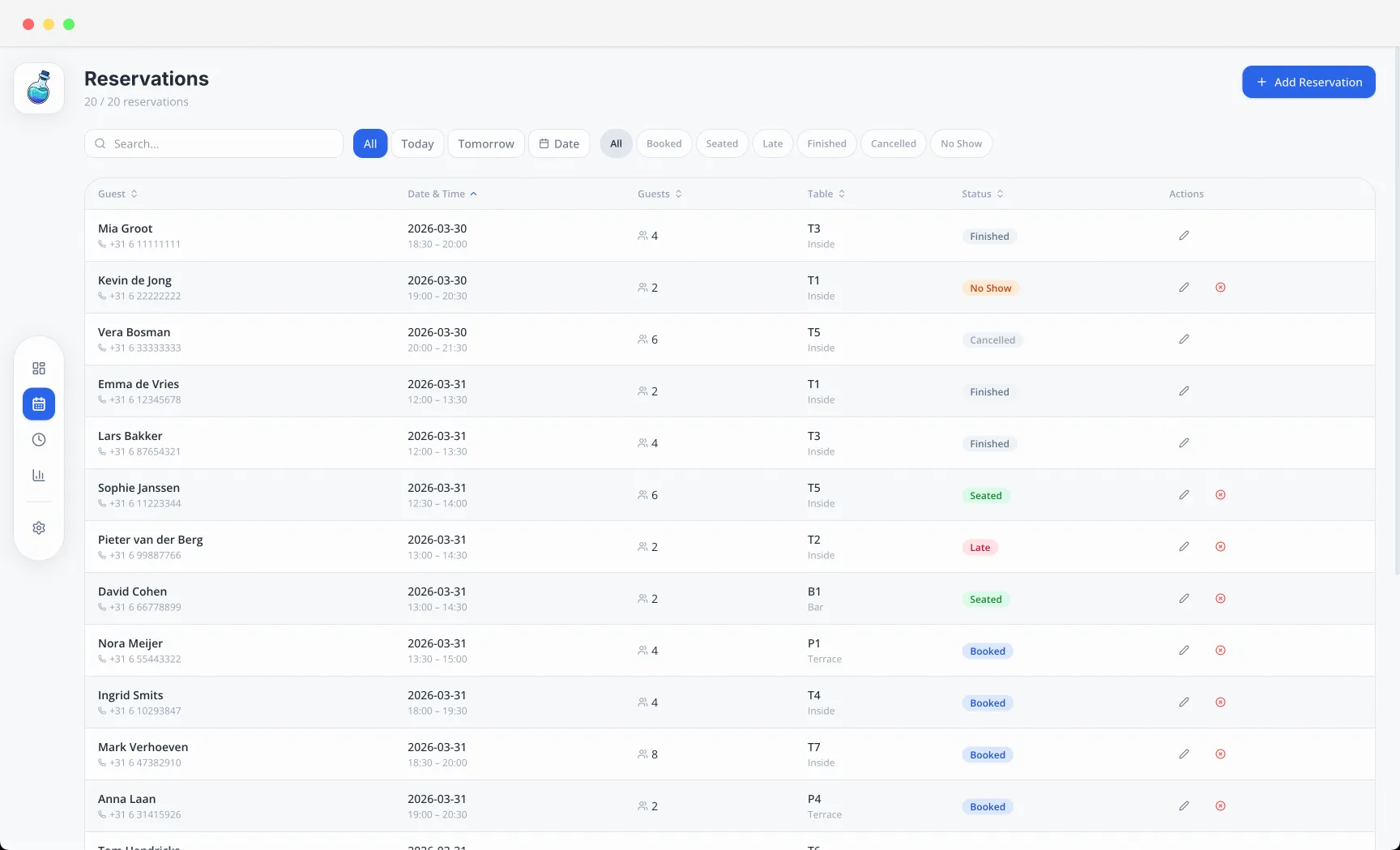
Task: Select the calendar reservations icon in sidebar
Action: pos(39,404)
